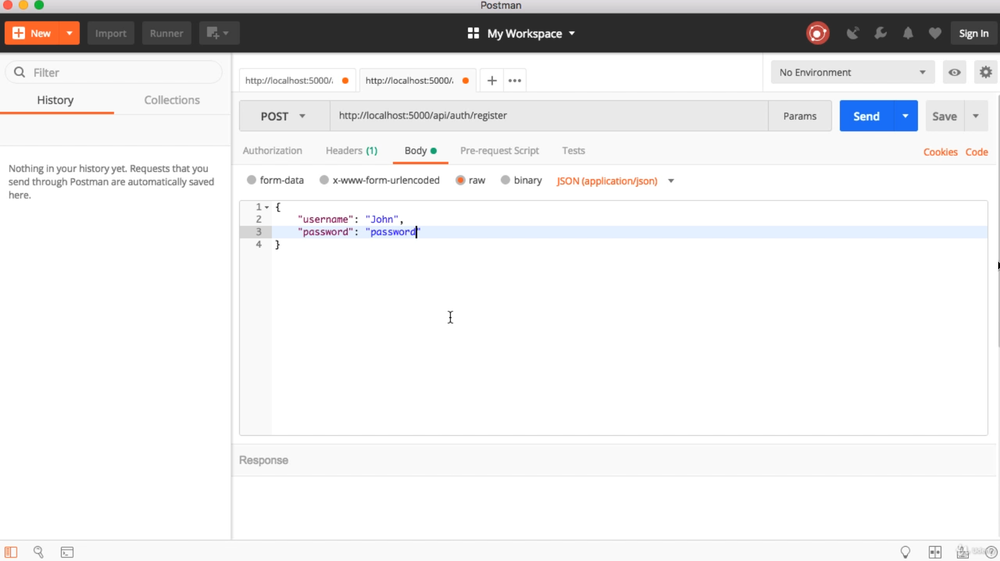Select the form-data radio button
This screenshot has height=561, width=1000.
pyautogui.click(x=252, y=180)
